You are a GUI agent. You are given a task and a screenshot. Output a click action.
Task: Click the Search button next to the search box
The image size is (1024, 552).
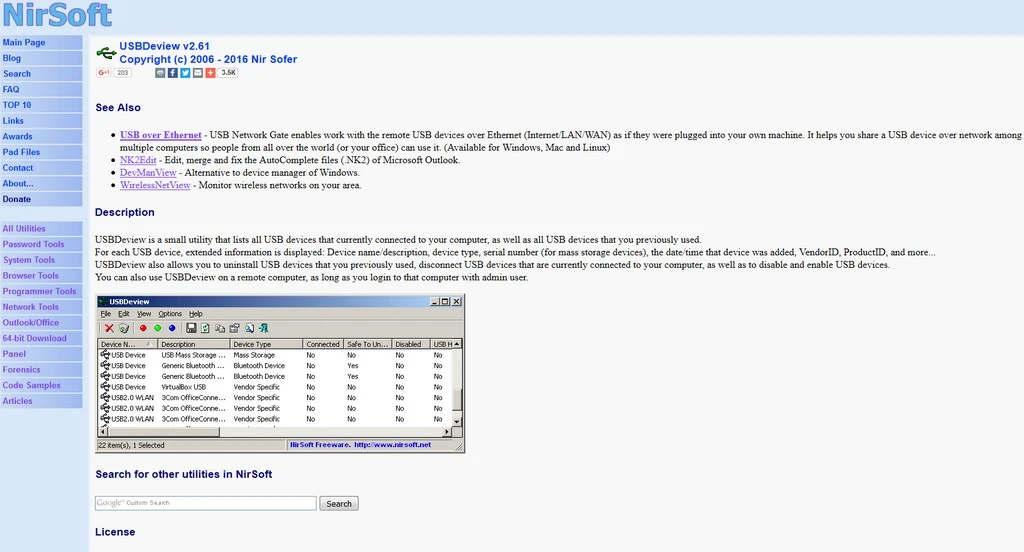tap(339, 504)
